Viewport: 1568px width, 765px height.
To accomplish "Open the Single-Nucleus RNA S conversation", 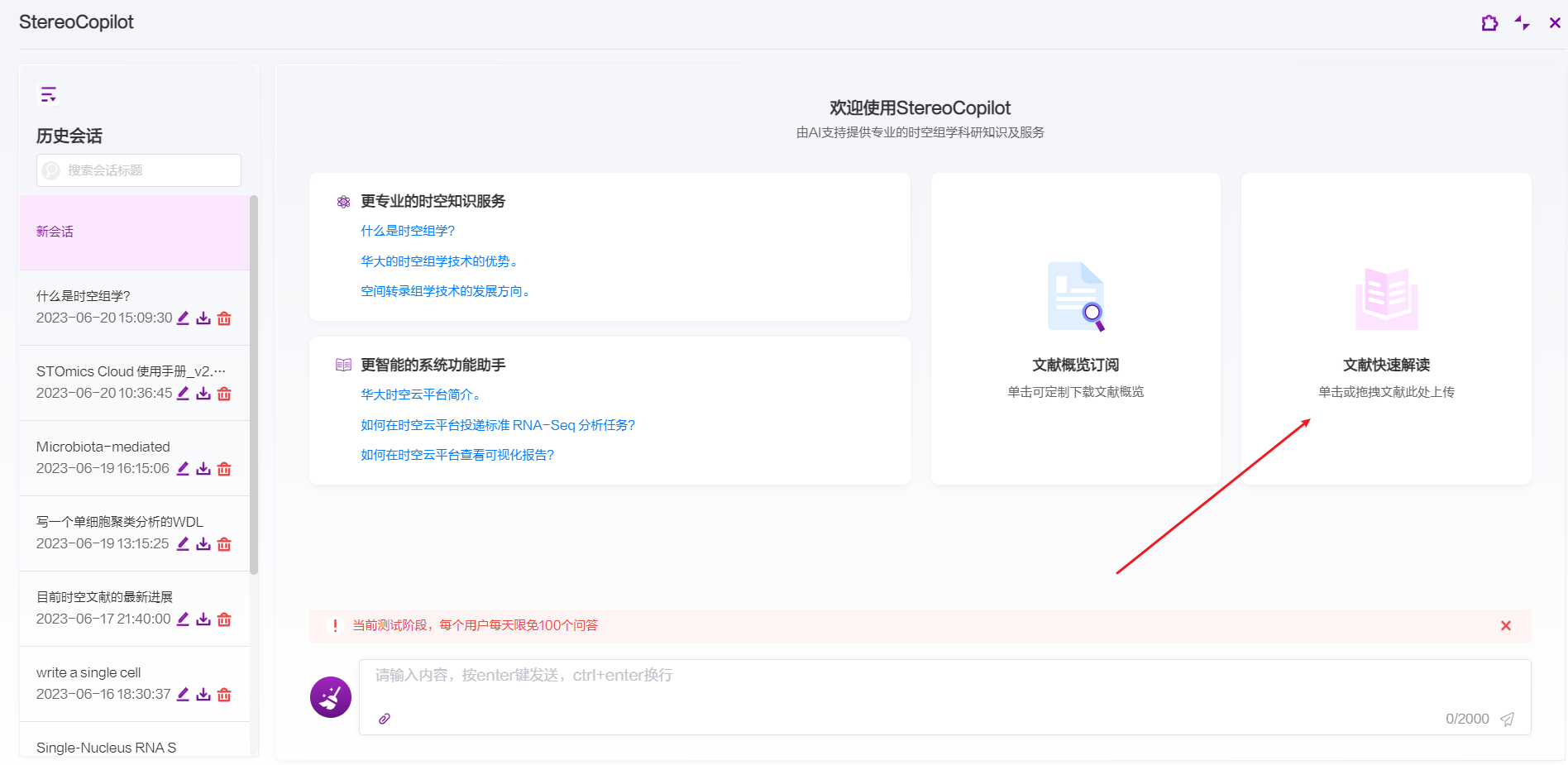I will [x=135, y=739].
